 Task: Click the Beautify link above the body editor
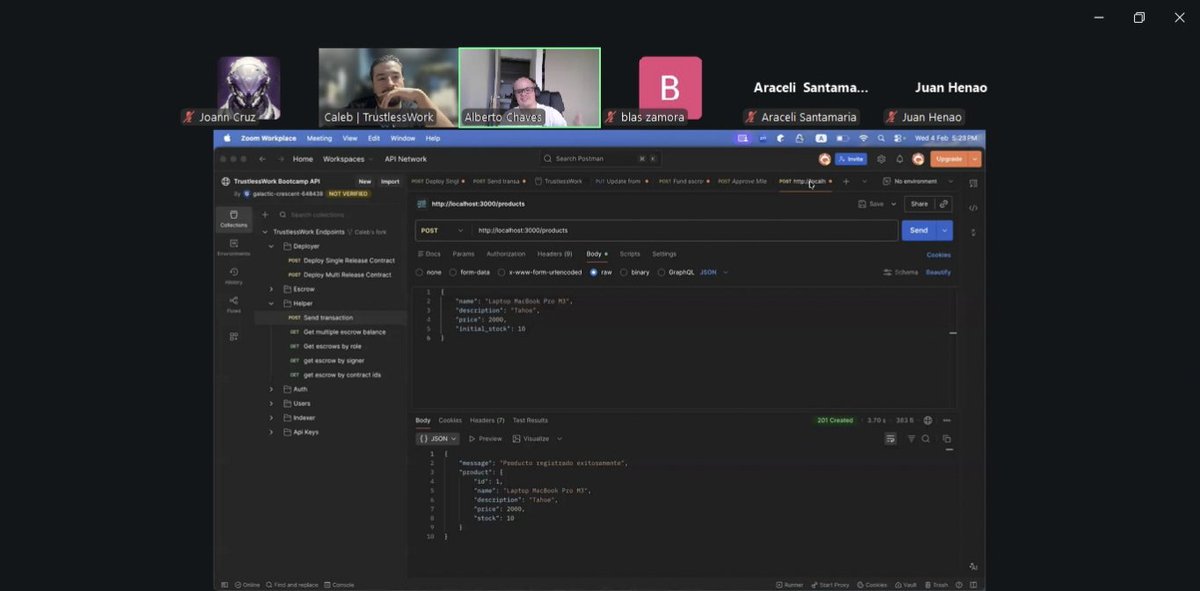[x=938, y=272]
